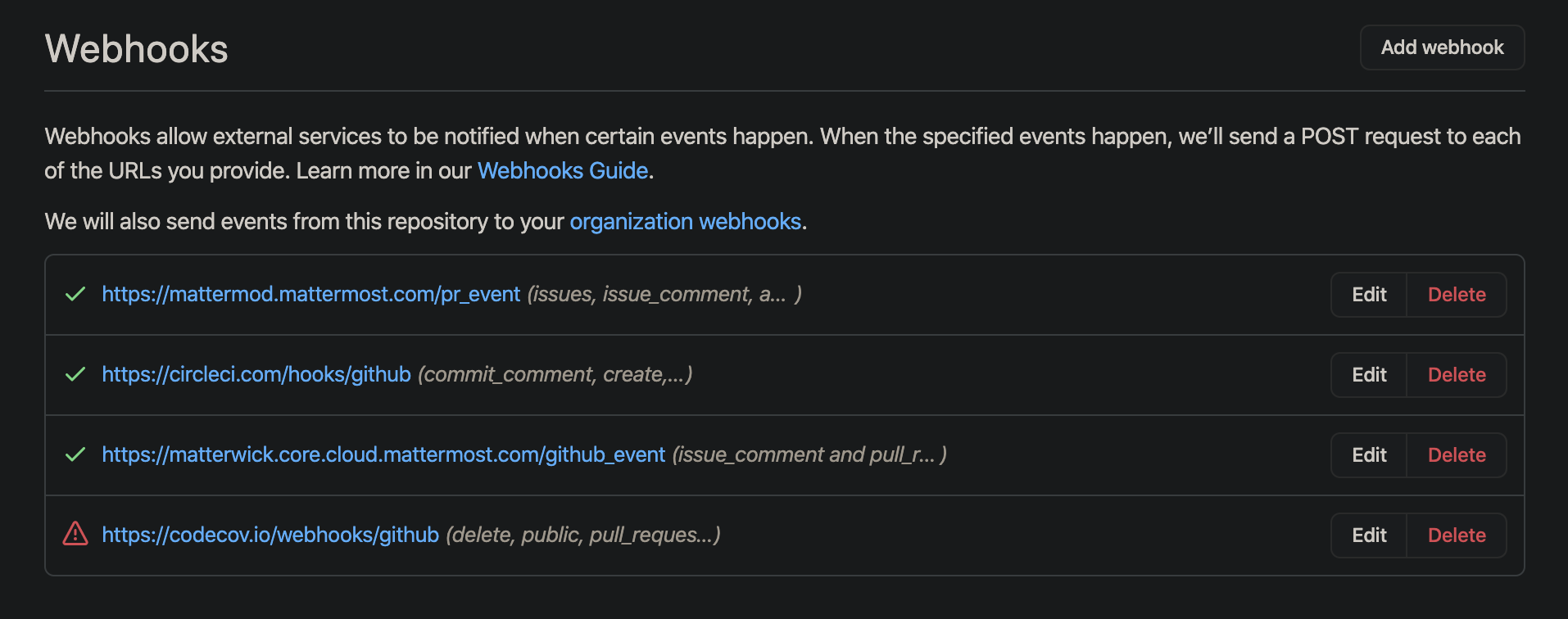This screenshot has height=619, width=1568.
Task: Delete the mattermod pr_event webhook
Action: 1456,294
